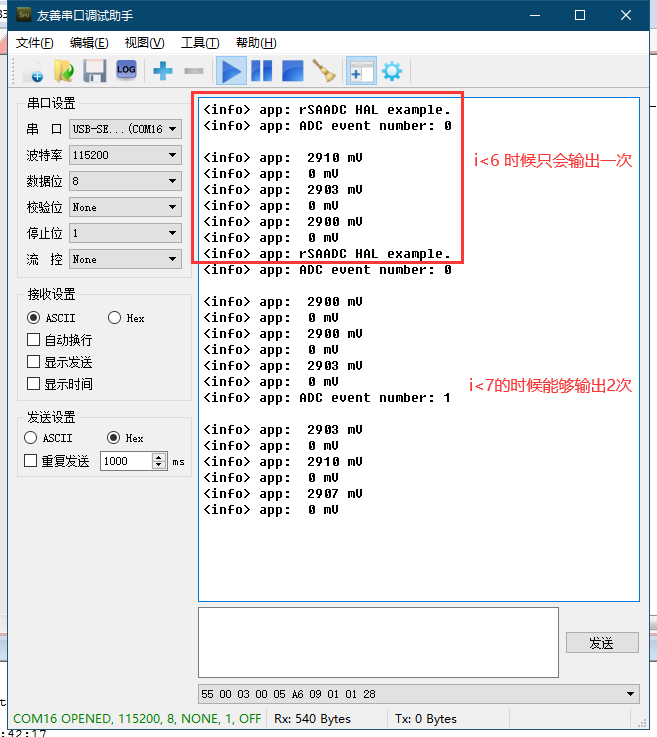This screenshot has height=737, width=657.
Task: Click the blue play start icon
Action: (231, 71)
